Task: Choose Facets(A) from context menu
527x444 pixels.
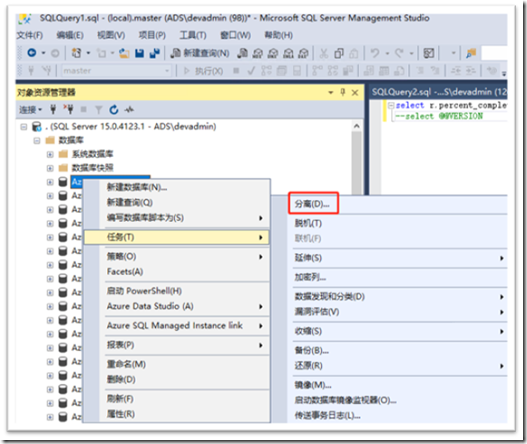Action: (176, 272)
